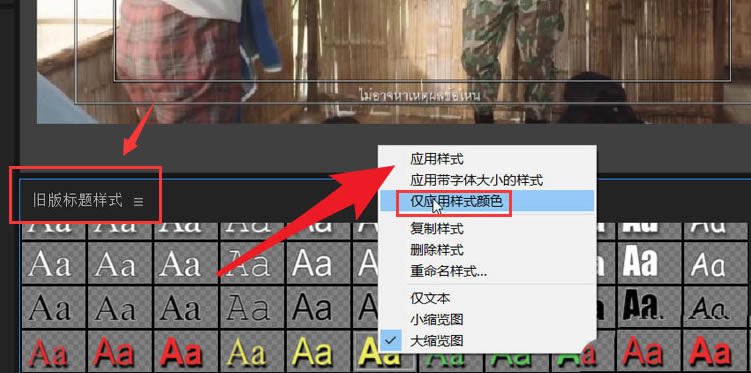
Task: Select 复制样式 menu entry
Action: pos(437,228)
